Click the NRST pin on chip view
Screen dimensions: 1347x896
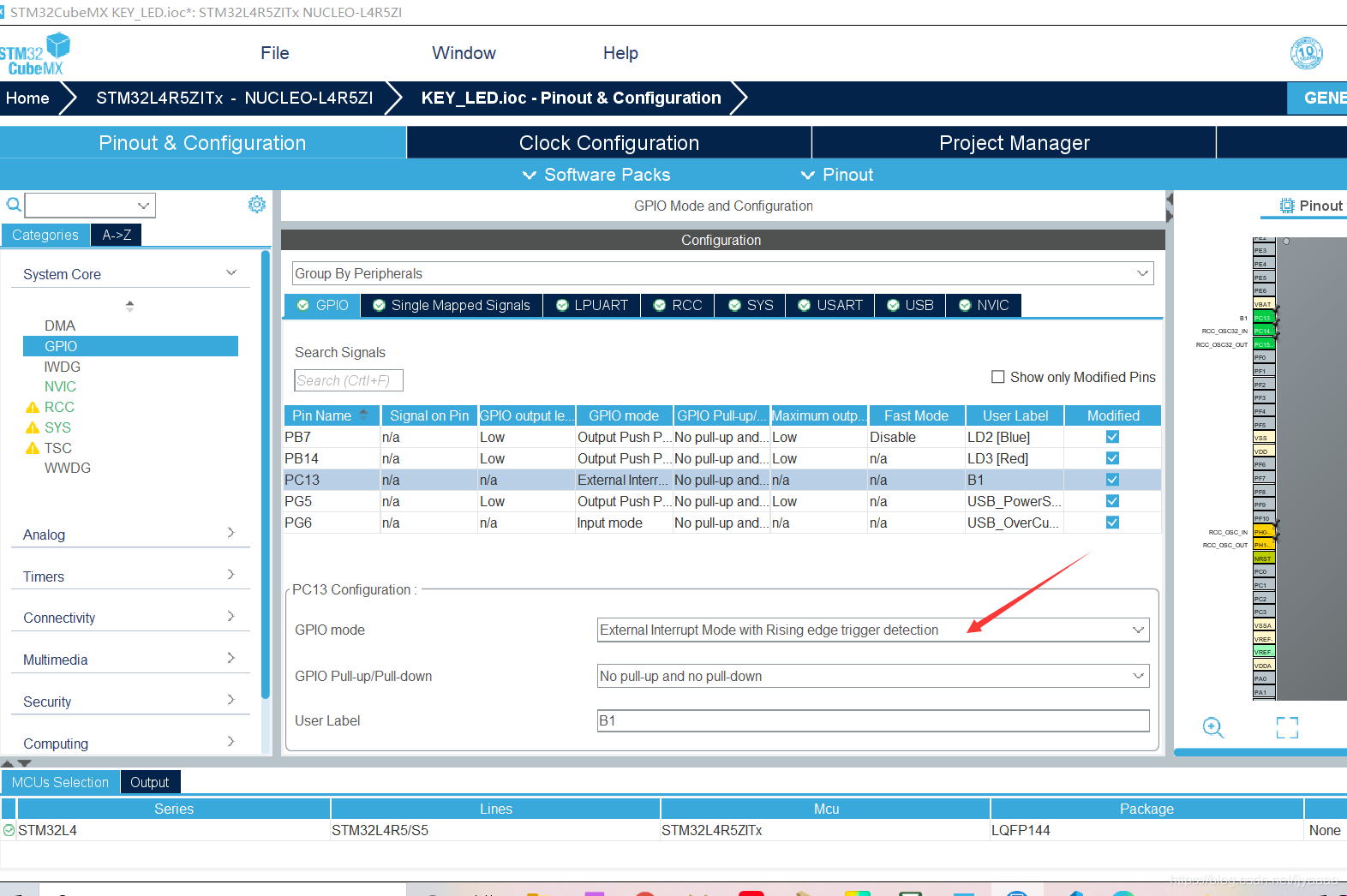pos(1263,559)
